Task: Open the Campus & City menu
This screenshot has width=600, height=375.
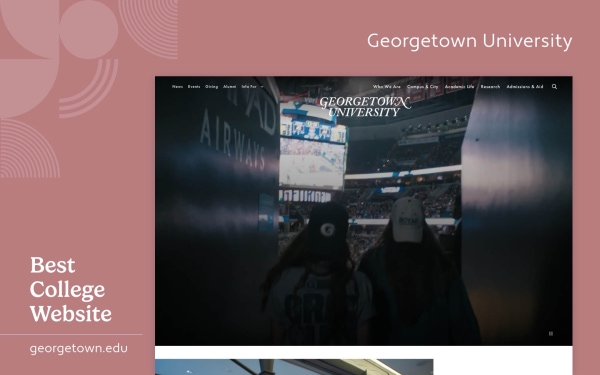Action: (x=422, y=87)
